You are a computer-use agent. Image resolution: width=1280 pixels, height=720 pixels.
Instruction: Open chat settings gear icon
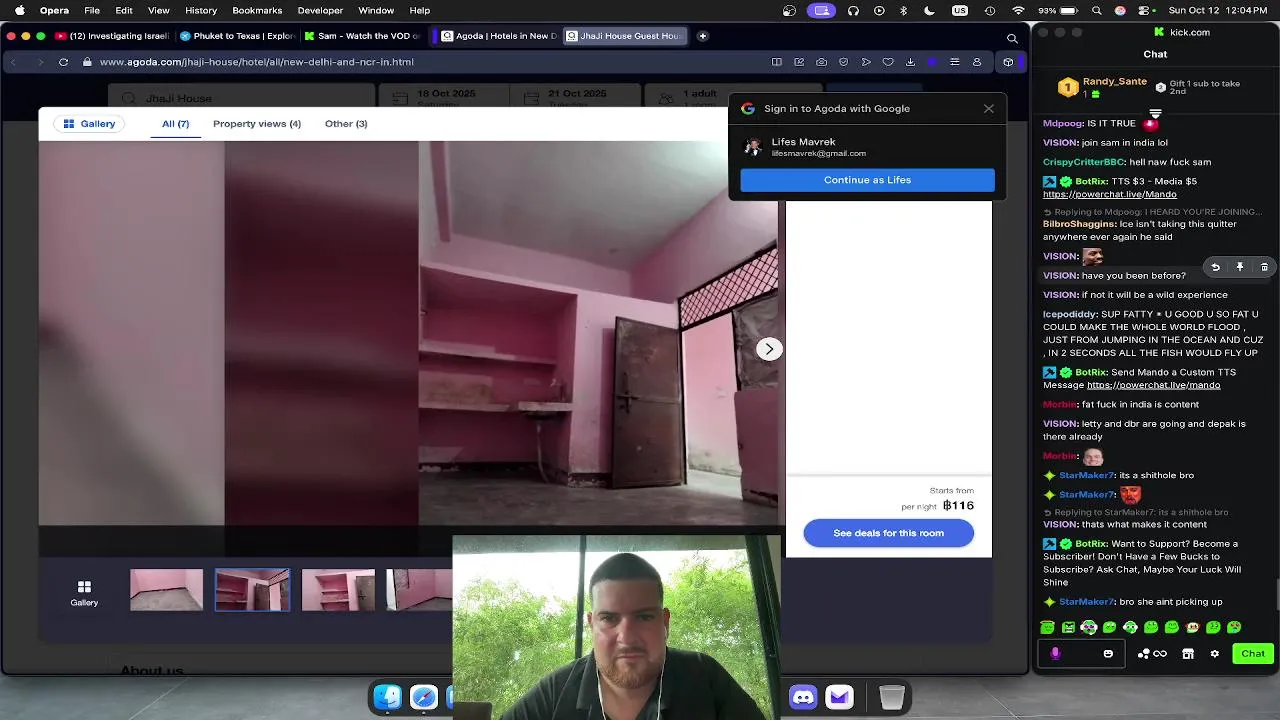[x=1214, y=654]
